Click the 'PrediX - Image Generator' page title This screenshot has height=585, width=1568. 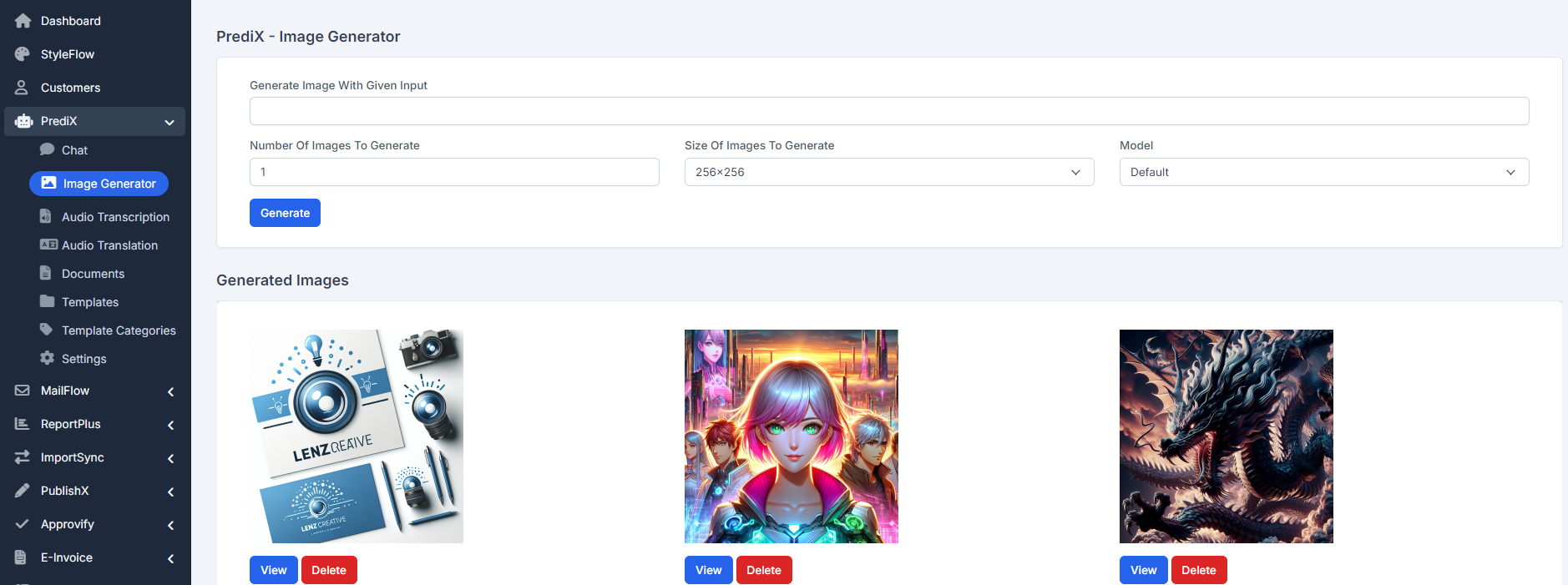coord(308,37)
